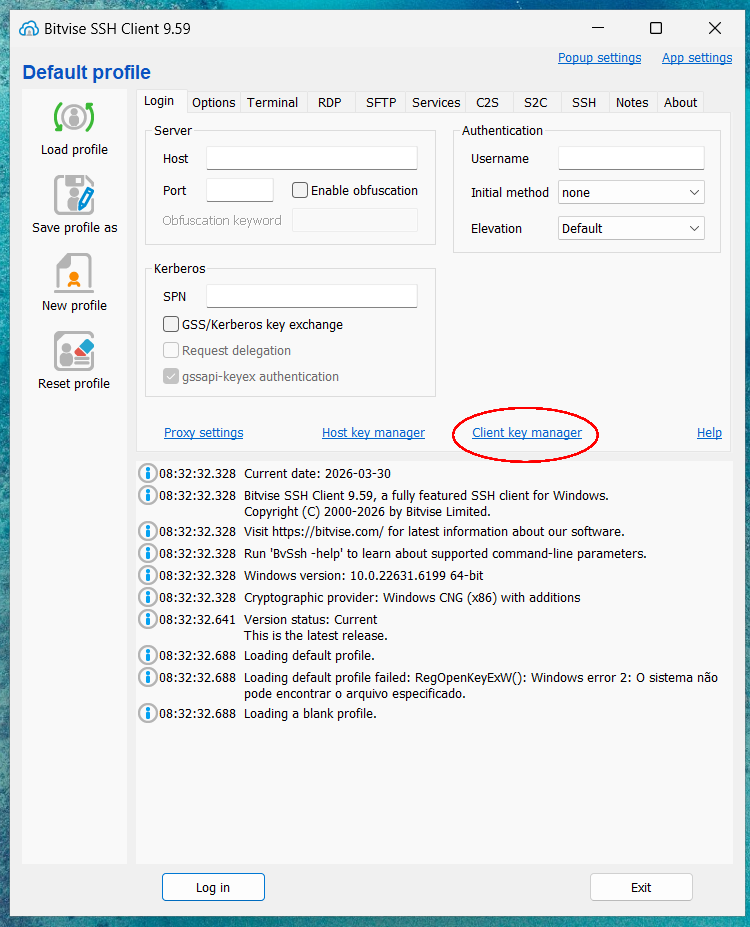Viewport: 750px width, 927px height.
Task: Click the Help link
Action: [x=709, y=433]
